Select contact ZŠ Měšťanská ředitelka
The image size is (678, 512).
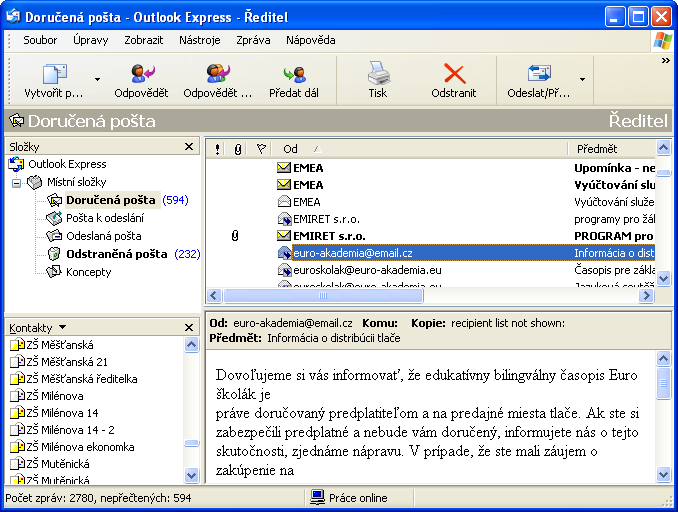point(82,379)
